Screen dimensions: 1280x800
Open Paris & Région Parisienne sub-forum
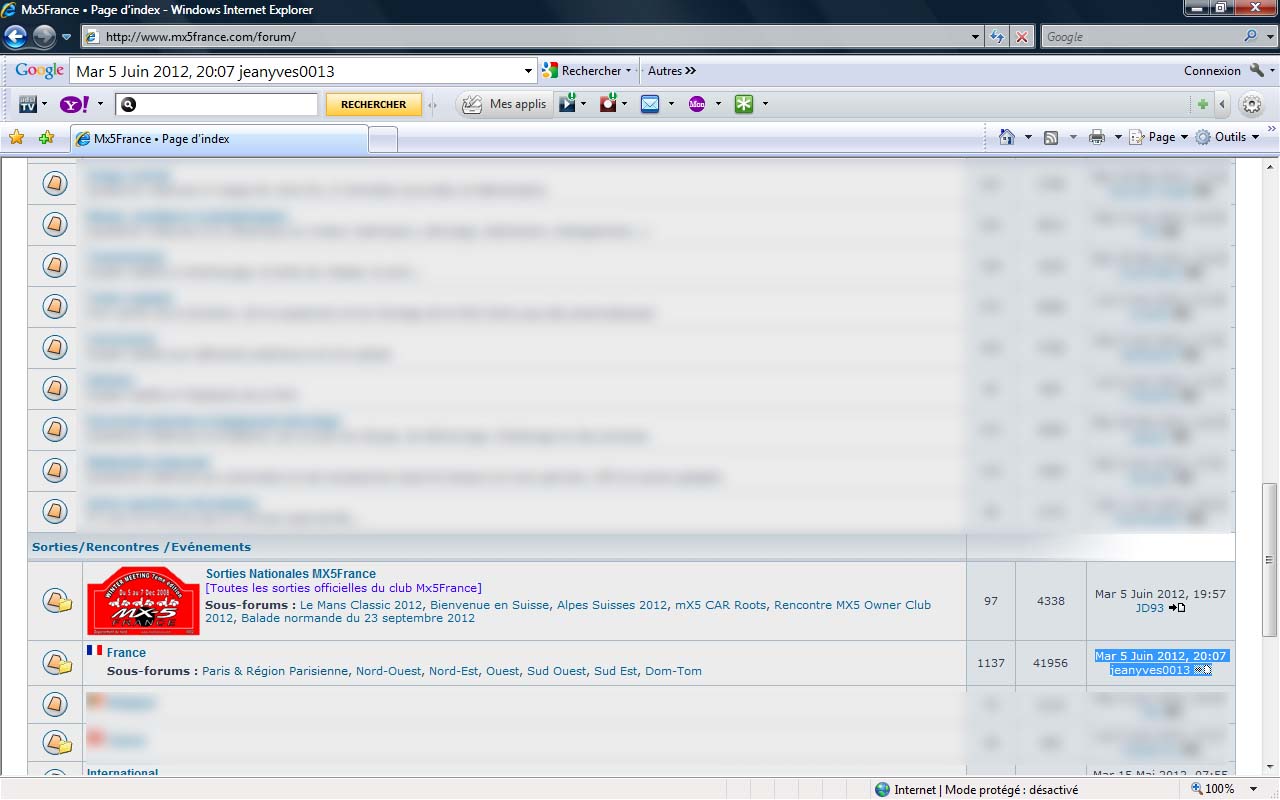click(x=275, y=671)
